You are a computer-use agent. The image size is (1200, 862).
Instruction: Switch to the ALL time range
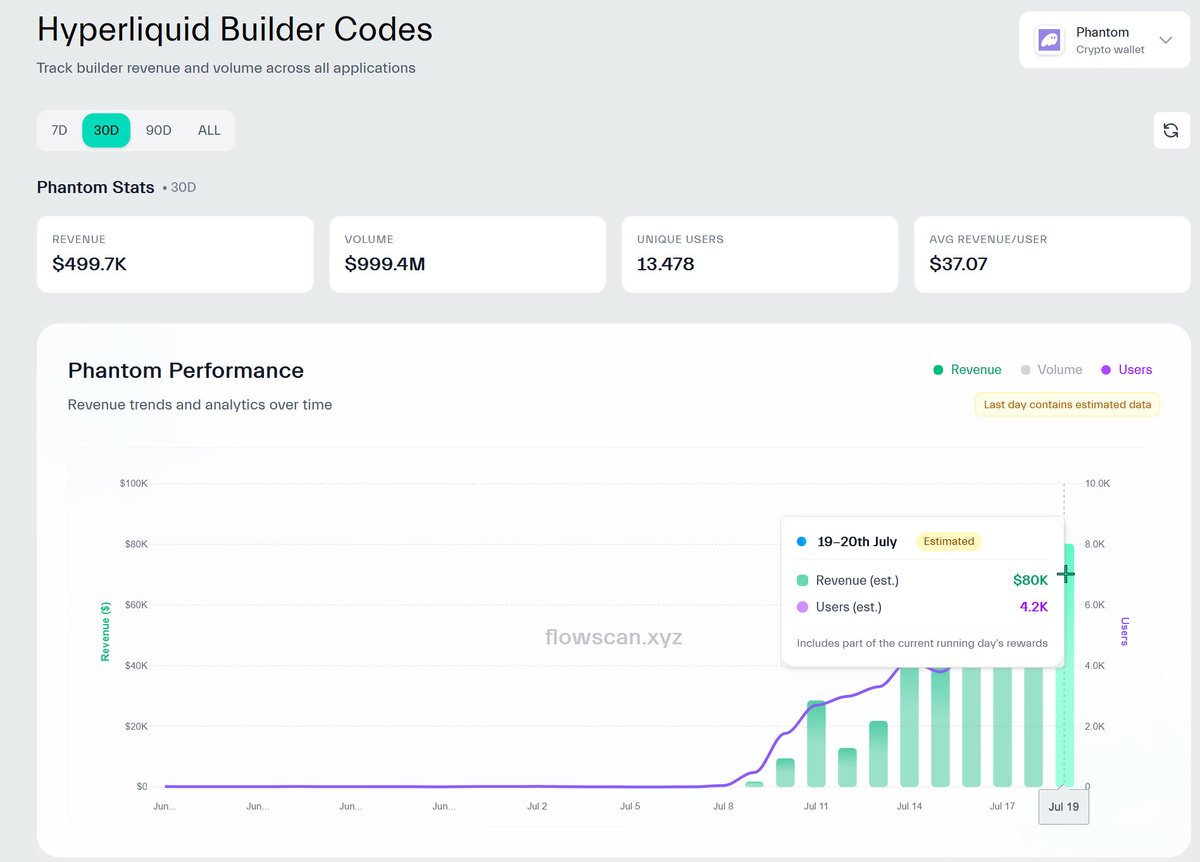point(209,130)
